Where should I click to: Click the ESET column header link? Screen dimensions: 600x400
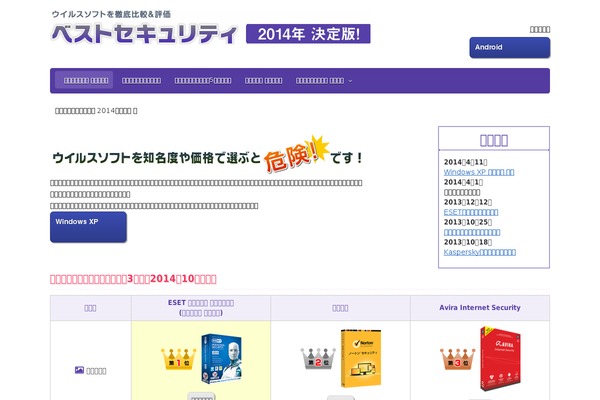201,308
